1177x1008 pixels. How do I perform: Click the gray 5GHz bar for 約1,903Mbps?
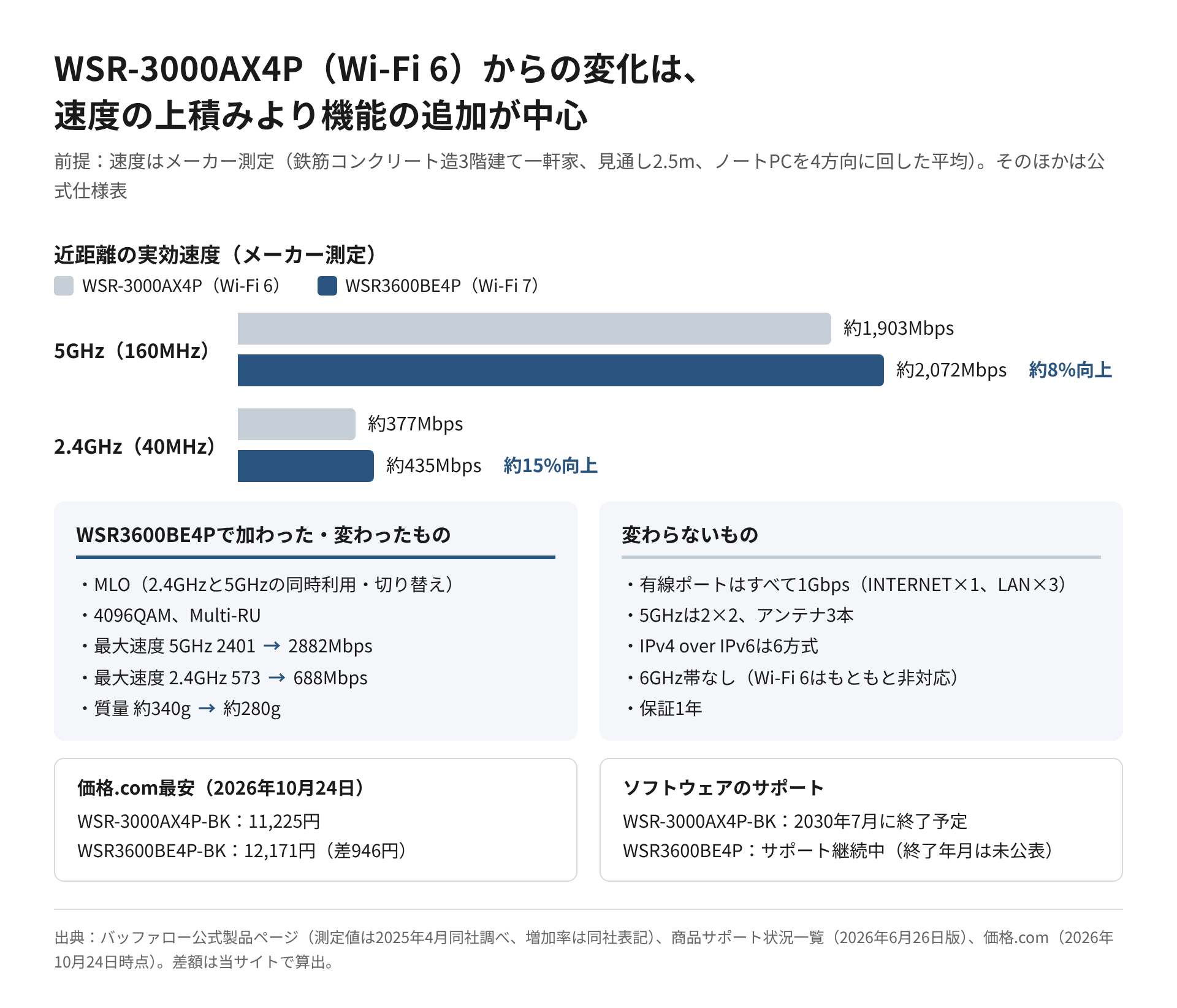(534, 329)
